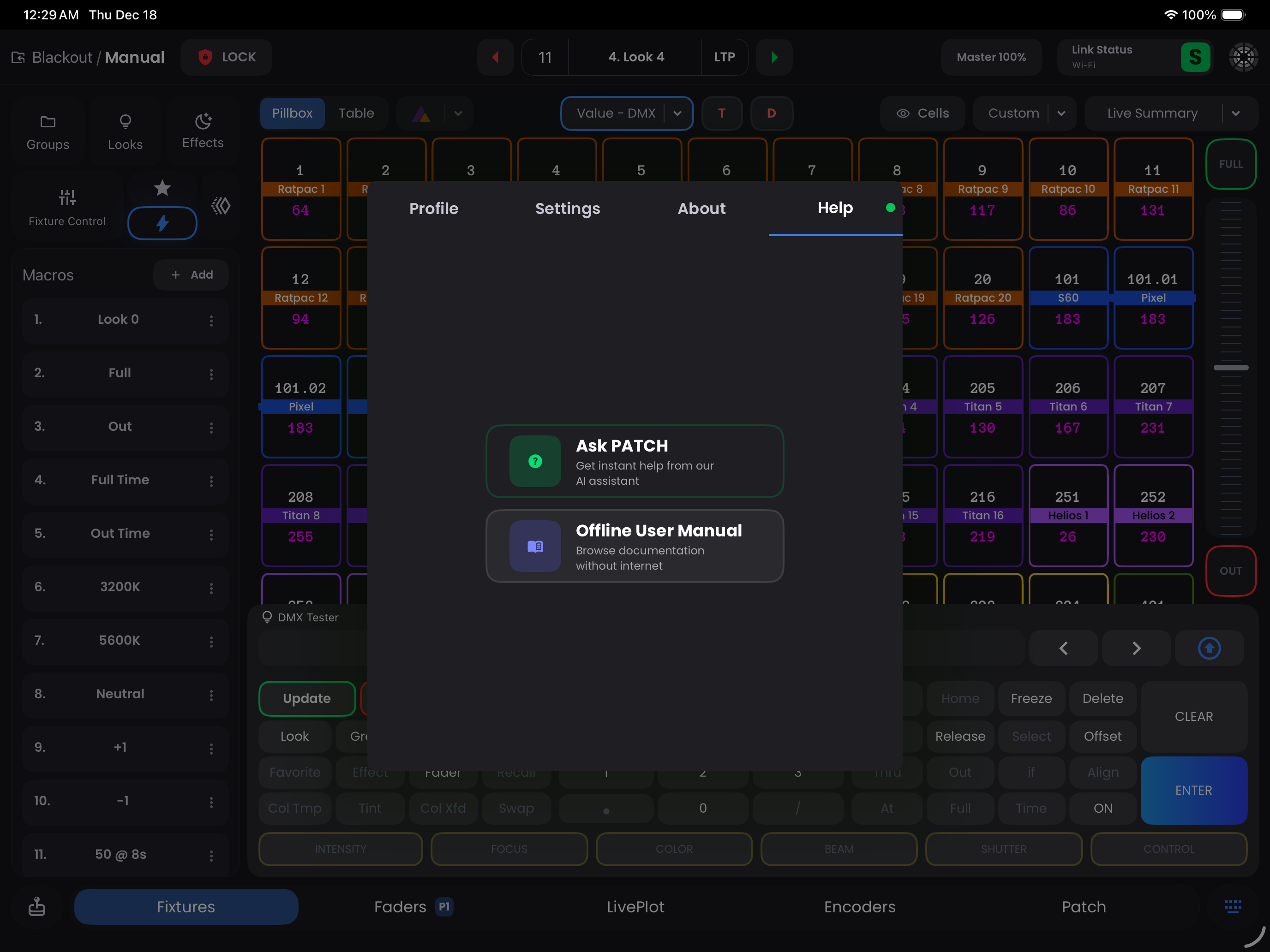Switch to the Settings tab
The image size is (1270, 952).
click(567, 208)
